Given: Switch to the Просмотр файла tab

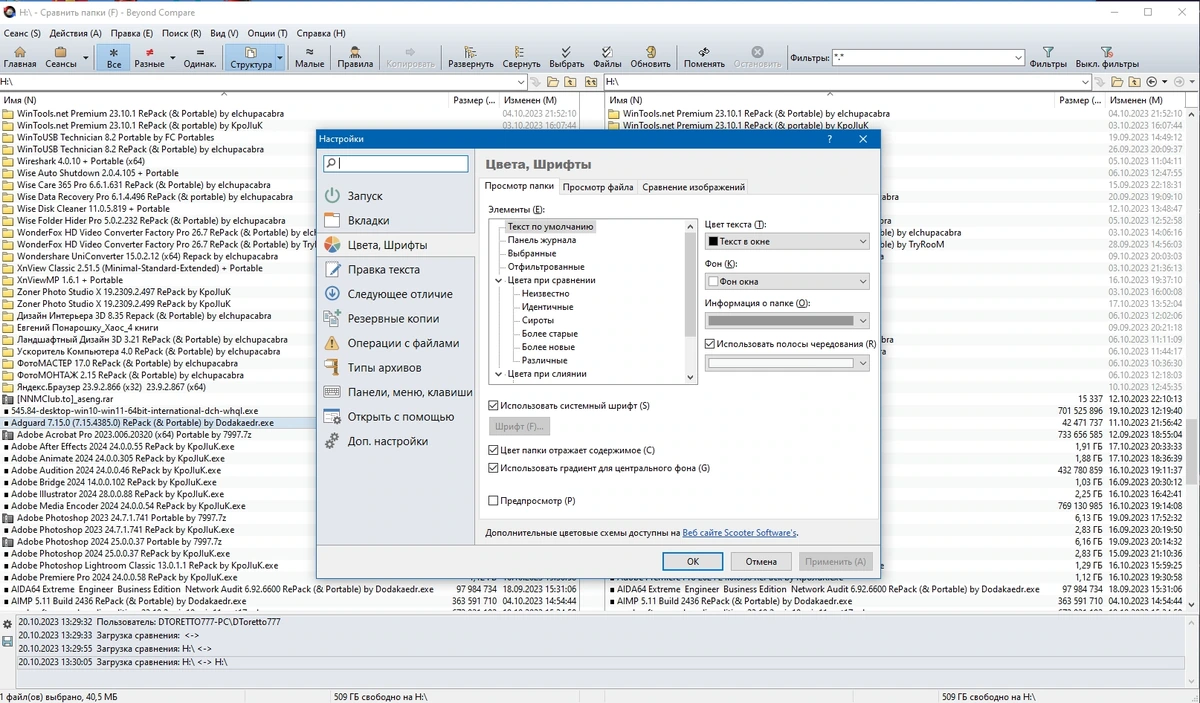Looking at the screenshot, I should [x=597, y=187].
